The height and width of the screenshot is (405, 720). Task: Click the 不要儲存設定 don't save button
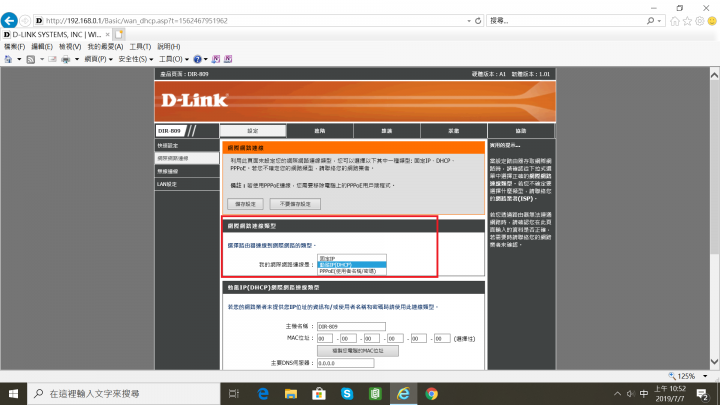point(295,204)
